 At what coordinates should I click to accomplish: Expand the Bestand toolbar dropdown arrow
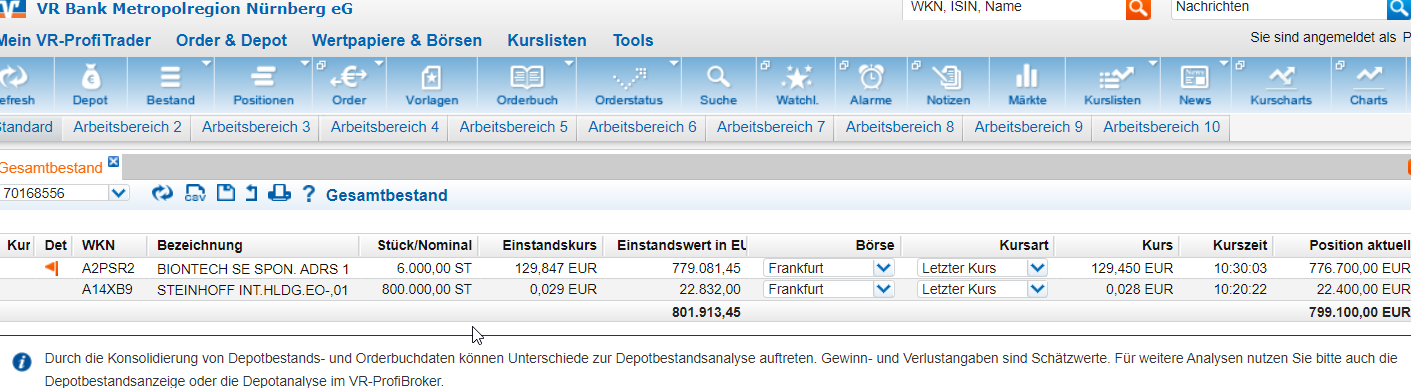206,63
